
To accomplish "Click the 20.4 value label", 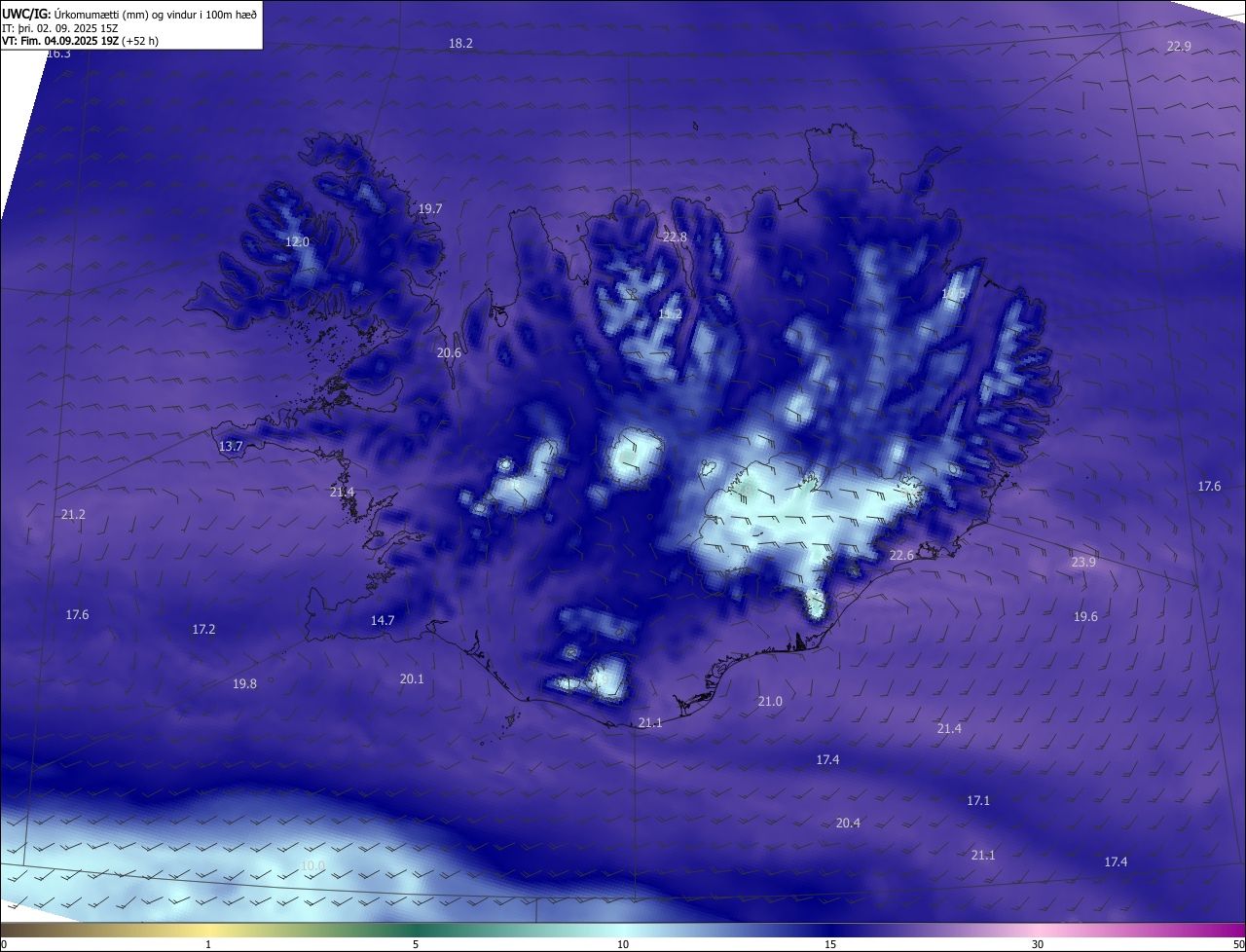I will point(848,824).
